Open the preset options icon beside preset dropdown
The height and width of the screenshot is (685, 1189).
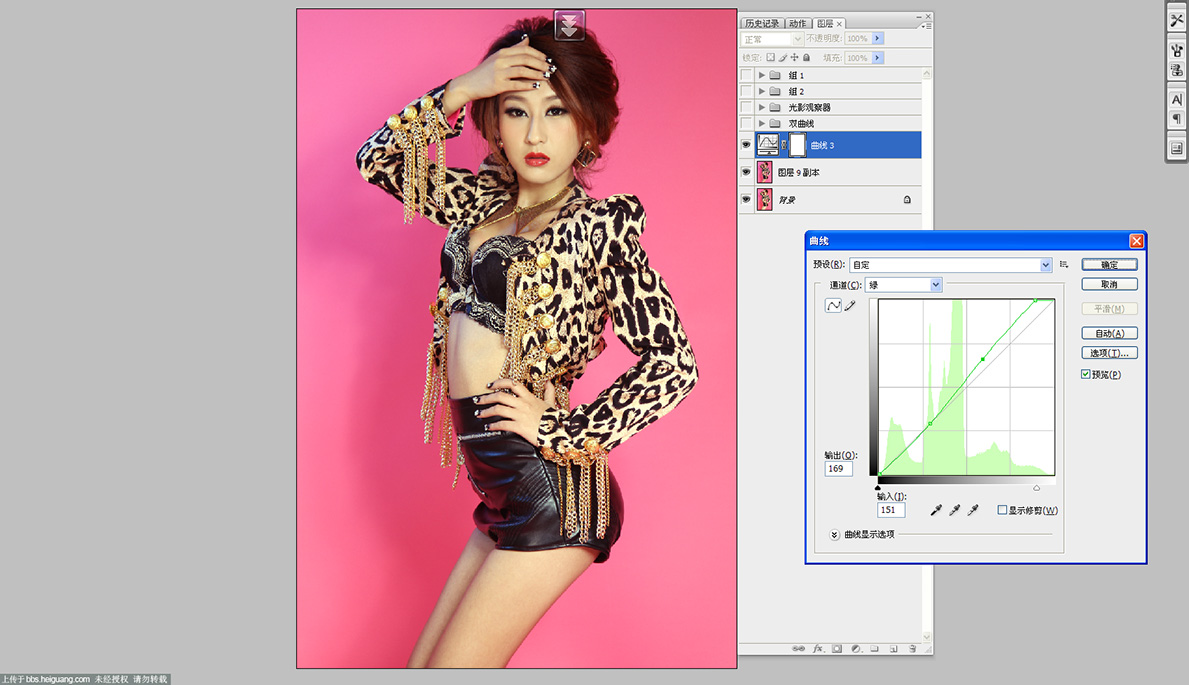click(x=1064, y=265)
